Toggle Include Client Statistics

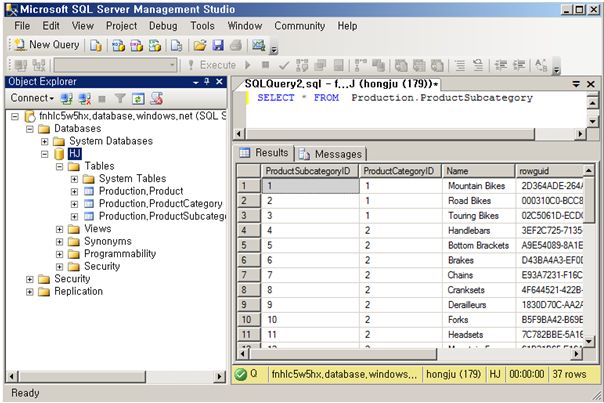pos(379,65)
